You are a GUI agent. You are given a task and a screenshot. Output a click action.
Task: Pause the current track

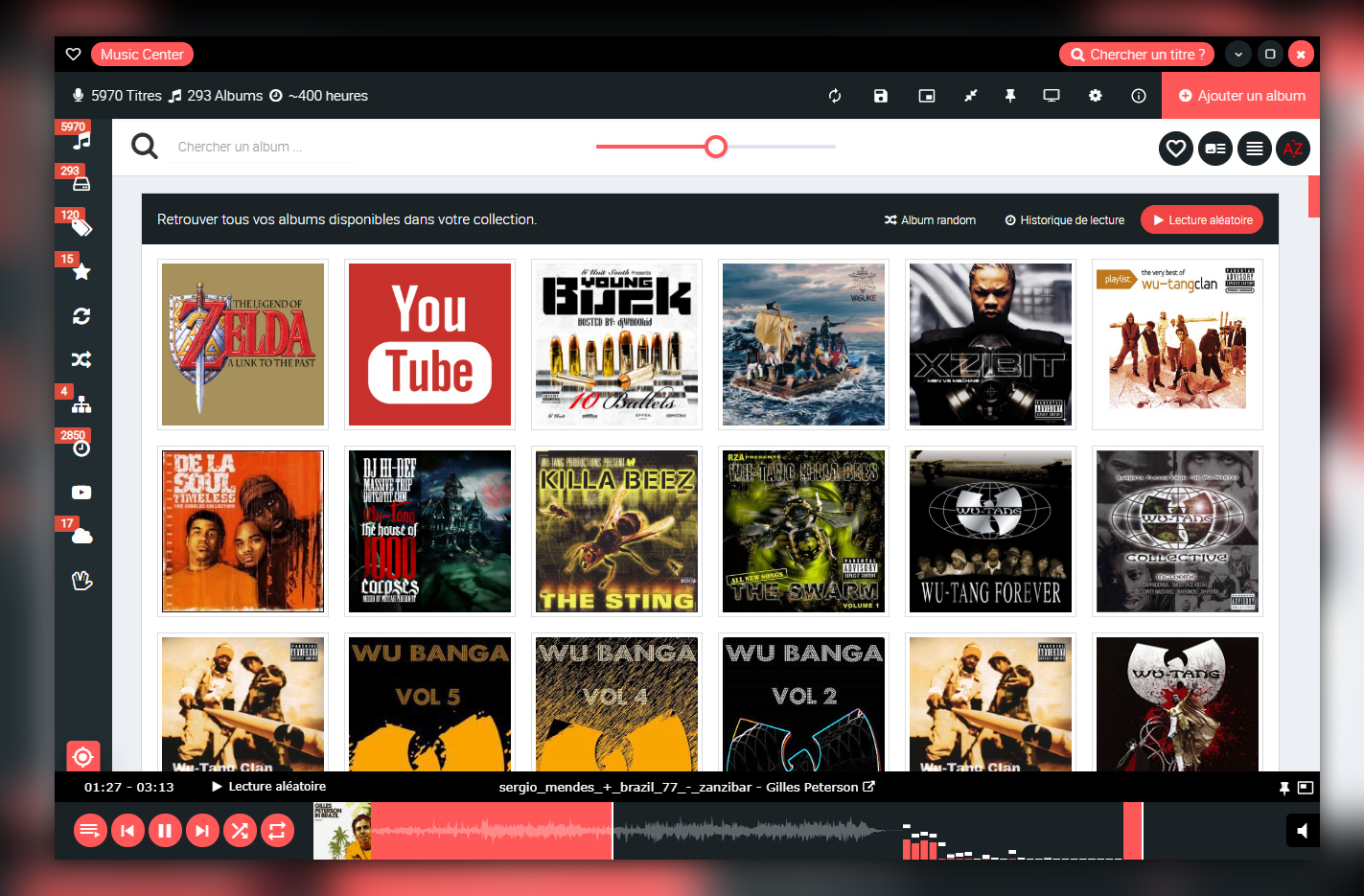point(165,831)
